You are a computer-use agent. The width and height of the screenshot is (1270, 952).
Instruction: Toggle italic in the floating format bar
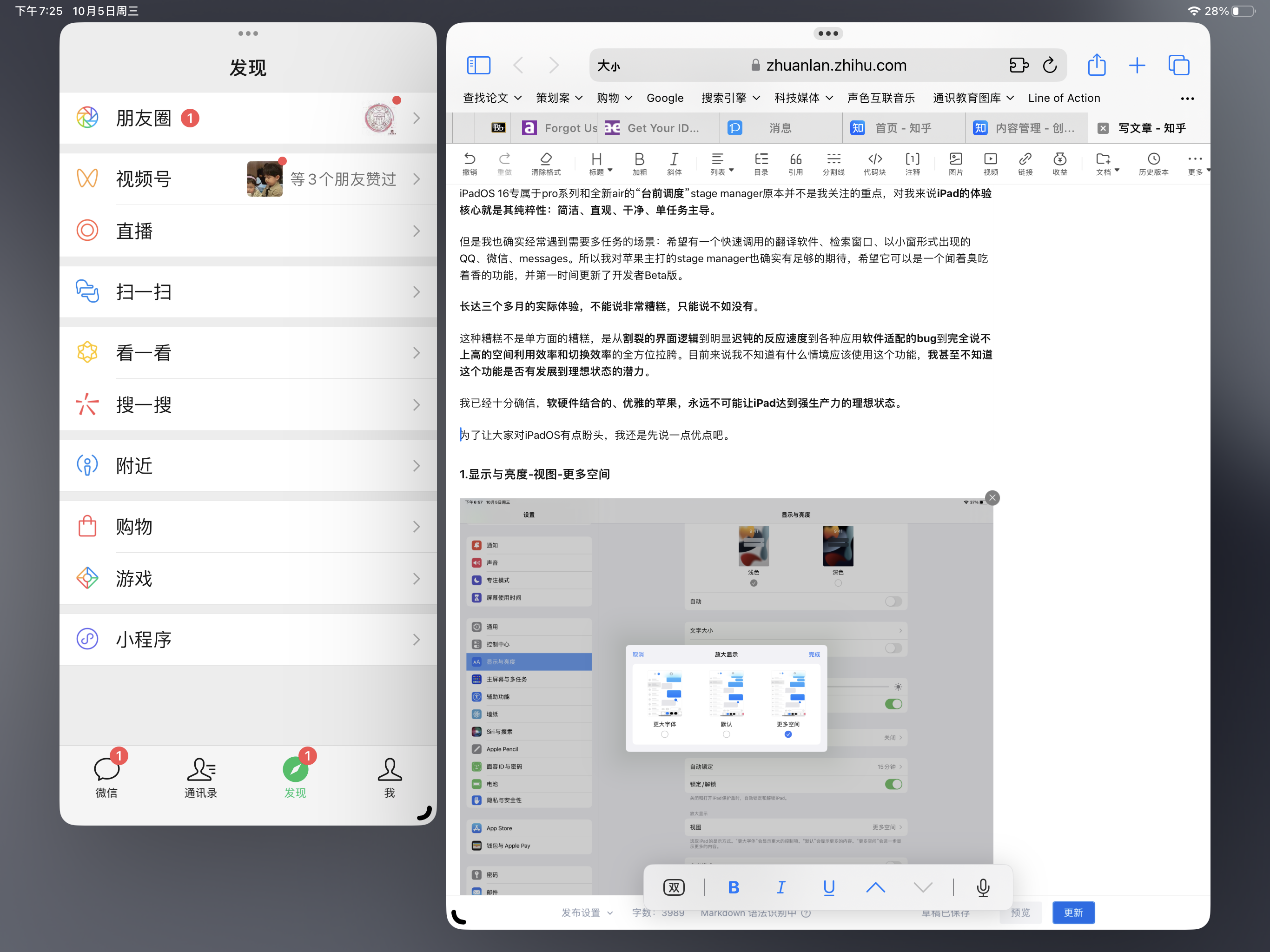click(781, 887)
